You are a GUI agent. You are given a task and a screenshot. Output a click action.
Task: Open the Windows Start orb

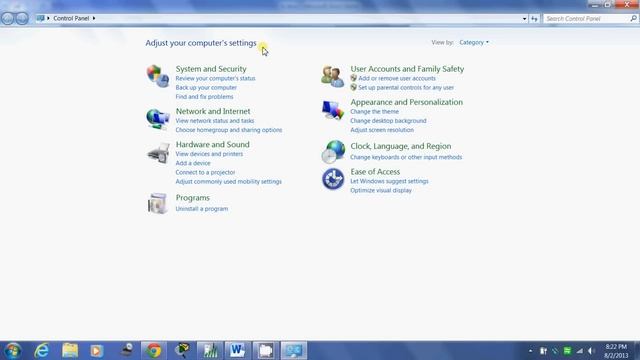pyautogui.click(x=13, y=351)
